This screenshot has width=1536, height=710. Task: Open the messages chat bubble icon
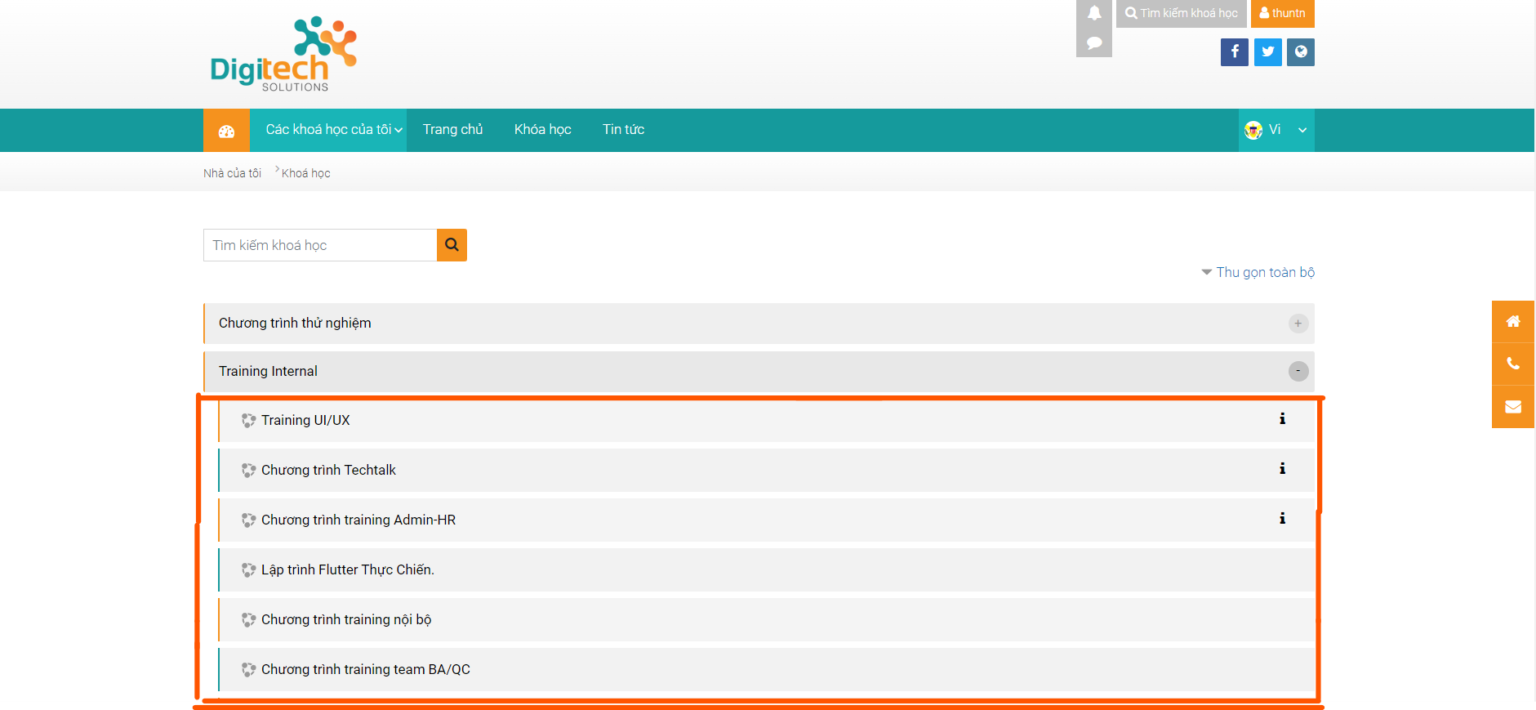click(1094, 43)
